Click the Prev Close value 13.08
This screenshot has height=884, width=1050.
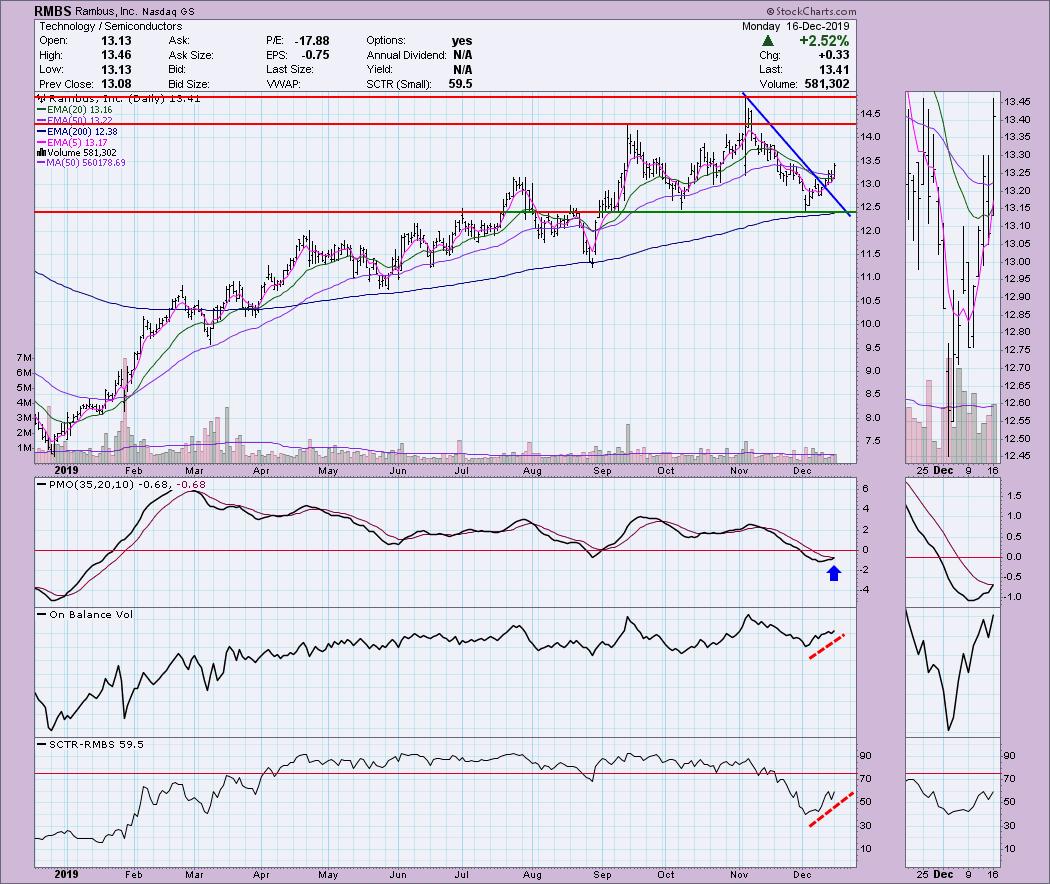click(116, 84)
